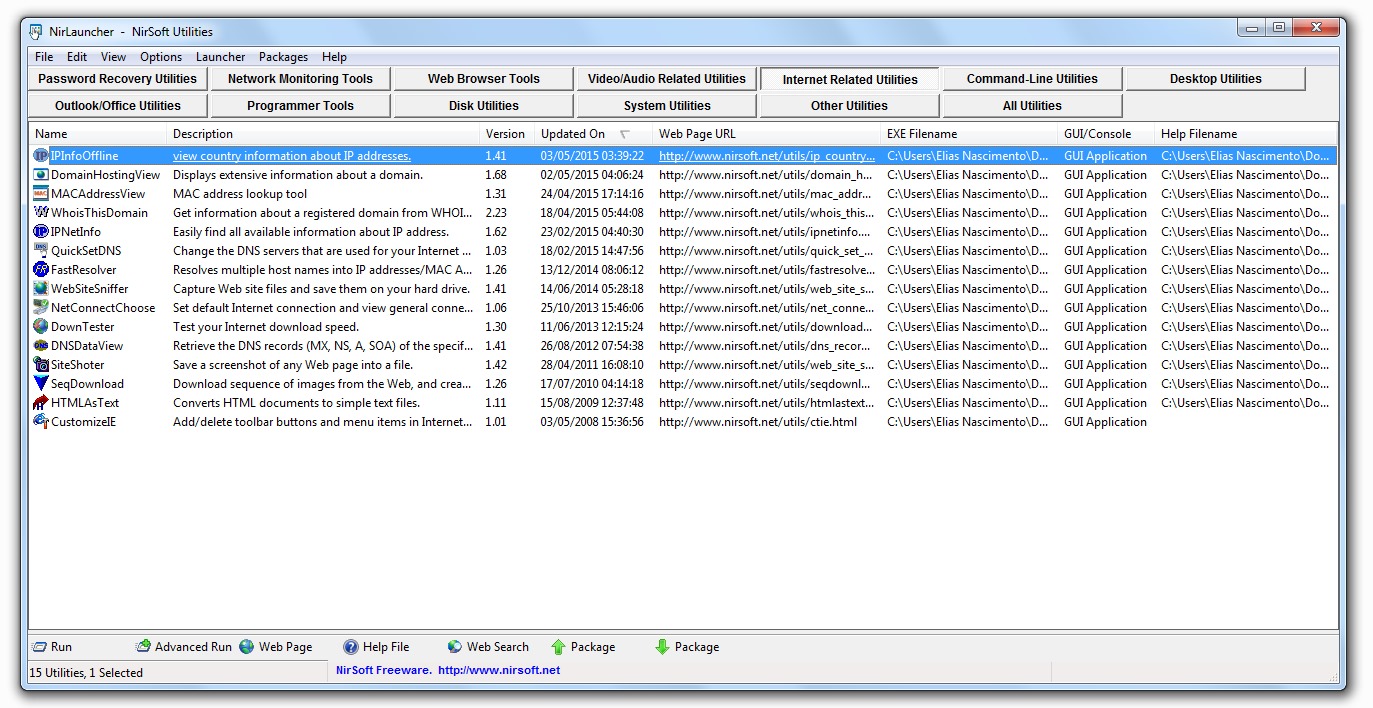Click the FastResolver utility icon
1373x708 pixels.
pyautogui.click(x=41, y=270)
